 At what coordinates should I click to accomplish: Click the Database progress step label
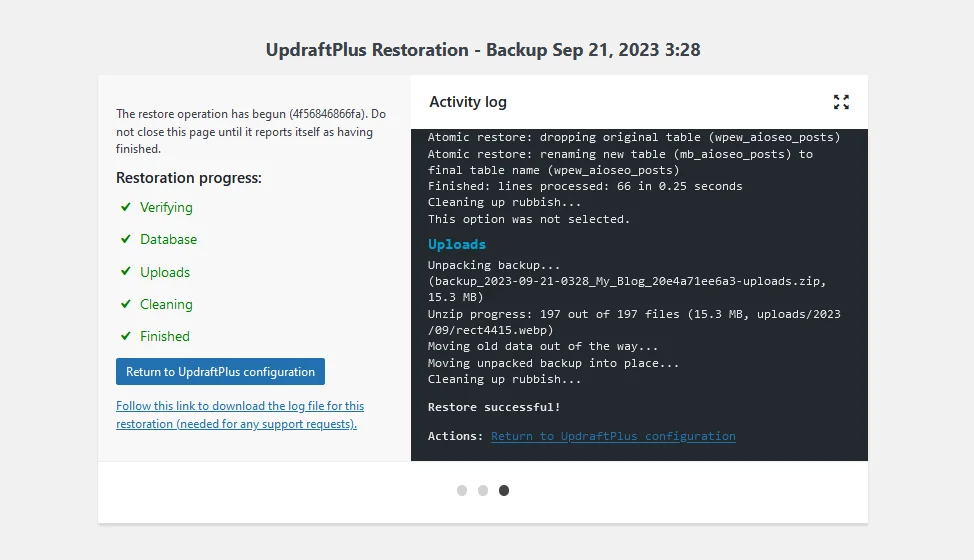point(168,239)
